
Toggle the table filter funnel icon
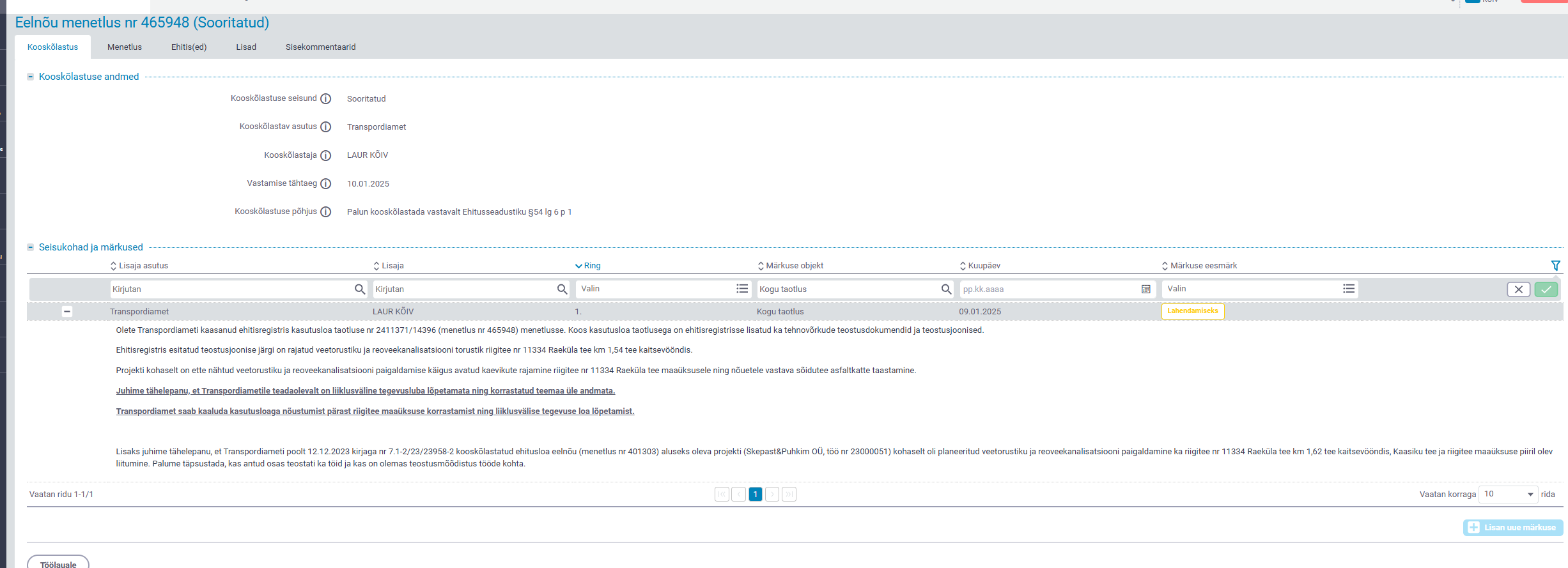[1556, 265]
